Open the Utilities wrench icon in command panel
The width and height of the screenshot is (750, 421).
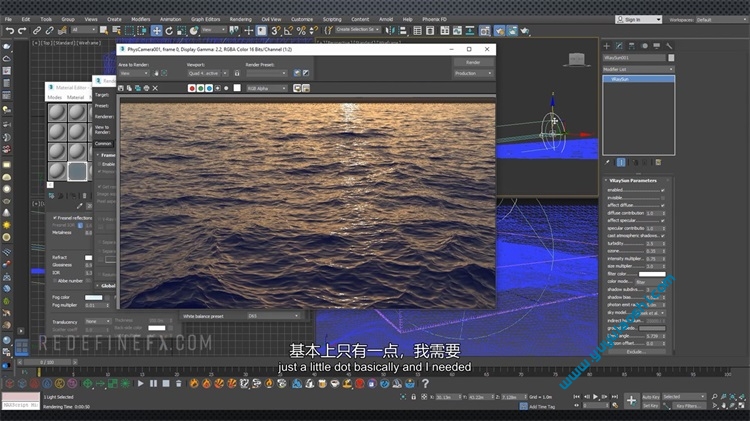[669, 46]
